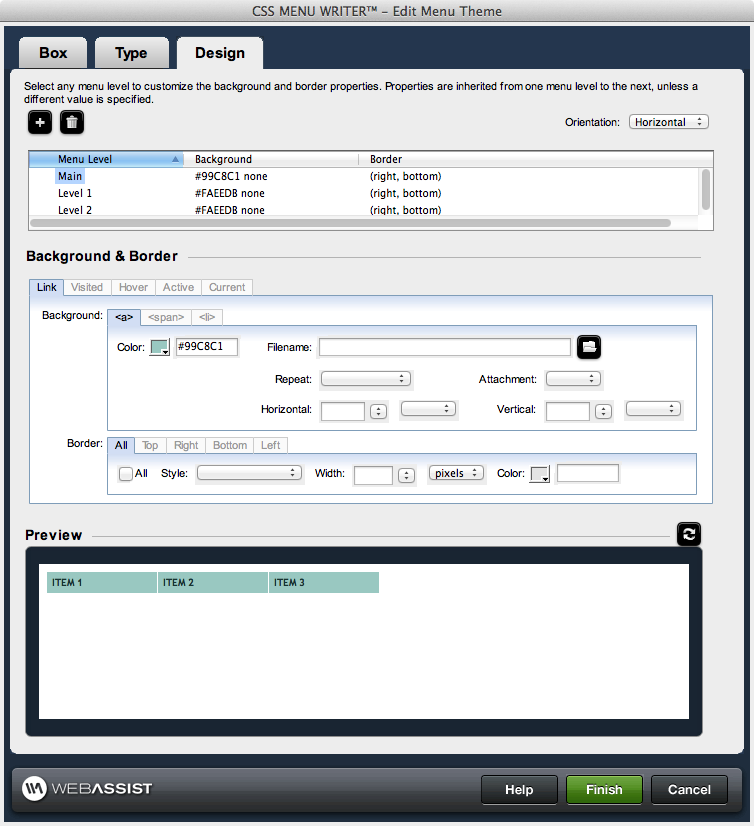Click the Border column header
The image size is (754, 826).
(536, 159)
